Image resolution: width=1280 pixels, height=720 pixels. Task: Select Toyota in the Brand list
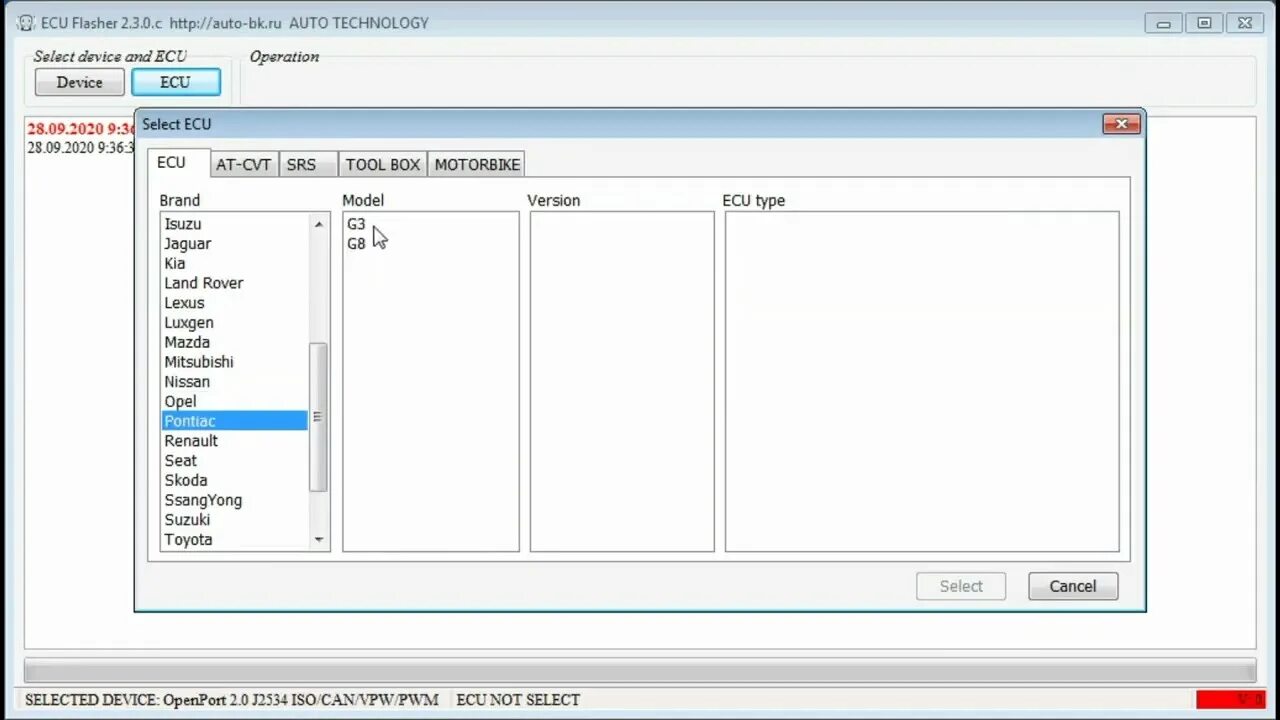click(x=188, y=539)
